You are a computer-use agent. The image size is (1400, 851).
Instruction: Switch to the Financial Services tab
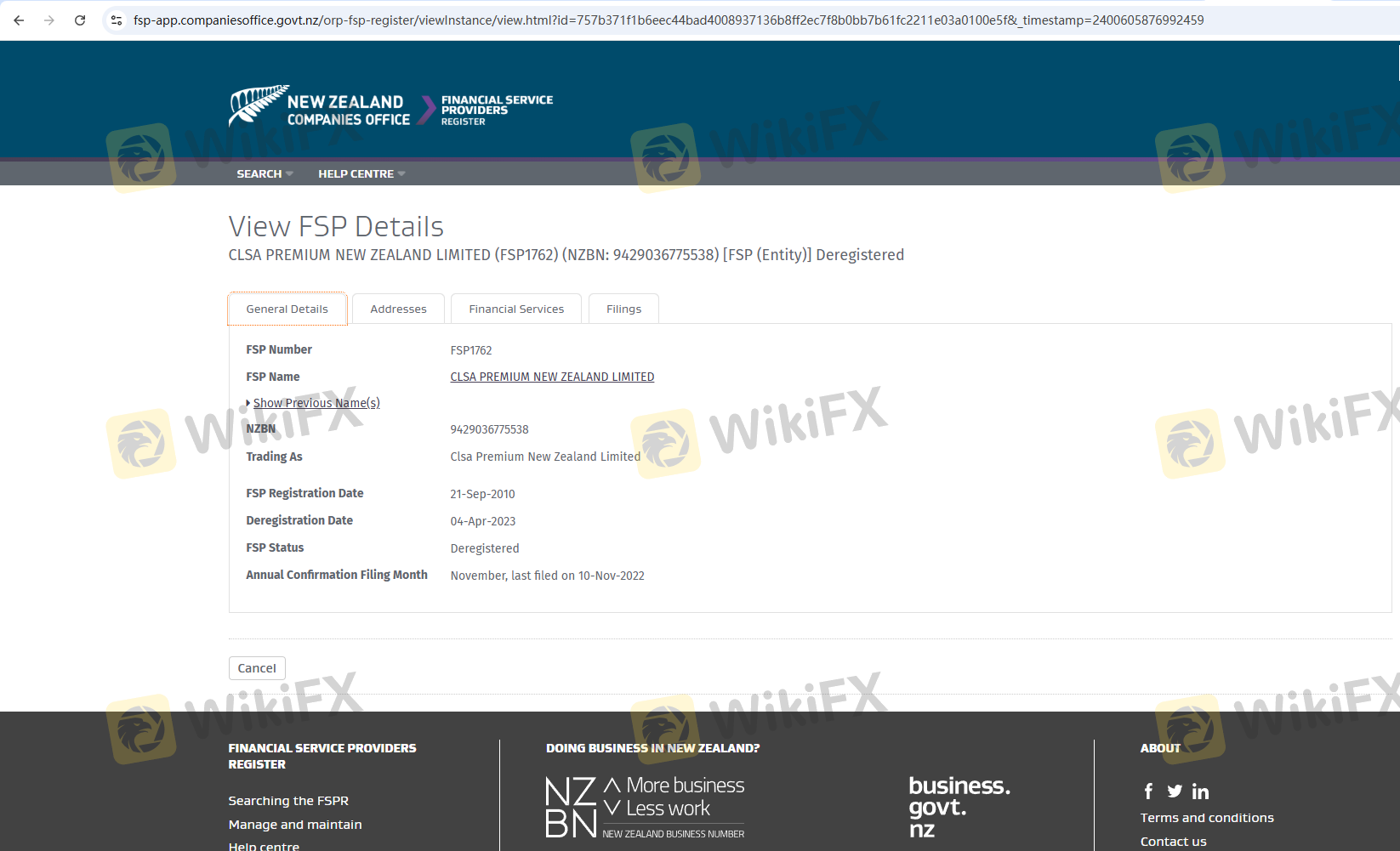(516, 309)
